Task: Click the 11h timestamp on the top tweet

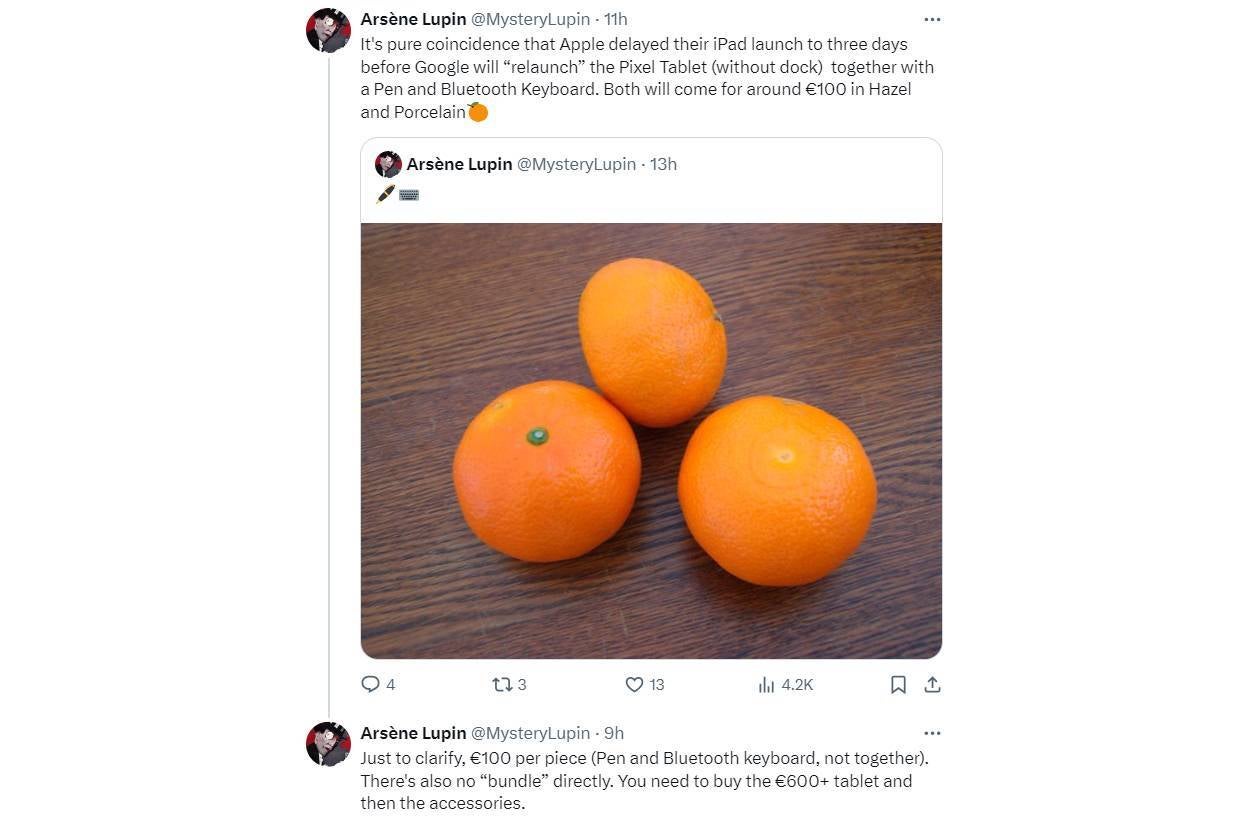Action: 615,19
